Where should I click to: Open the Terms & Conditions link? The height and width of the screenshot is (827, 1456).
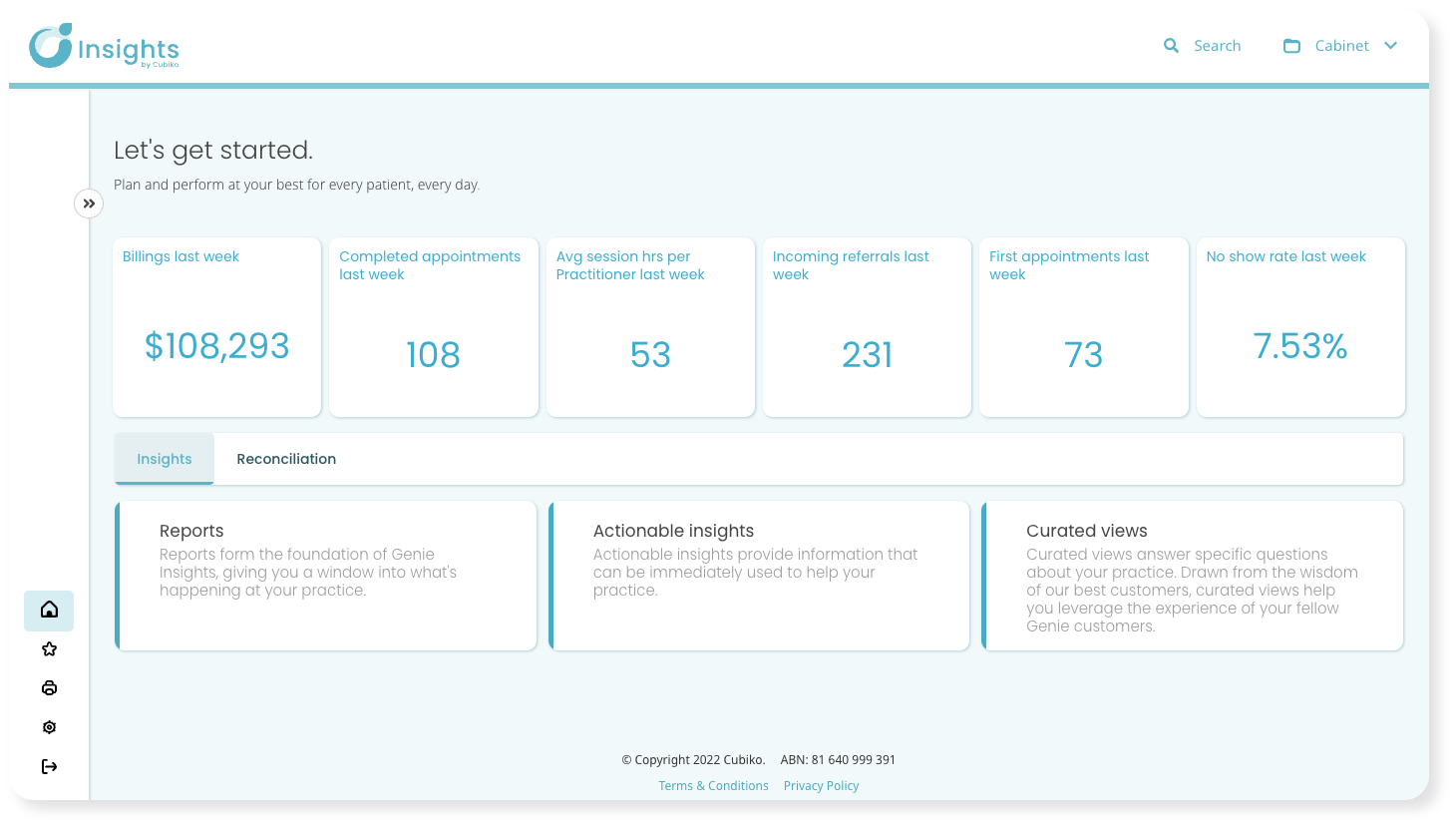coord(713,785)
